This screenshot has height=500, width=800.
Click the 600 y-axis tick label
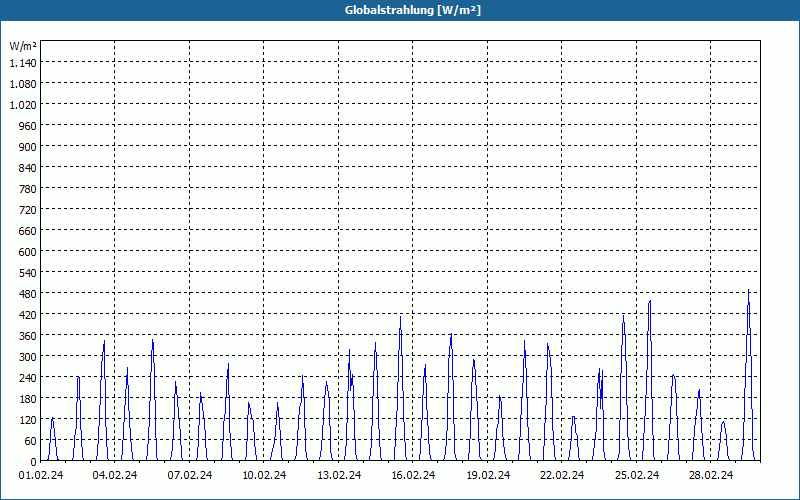28,252
